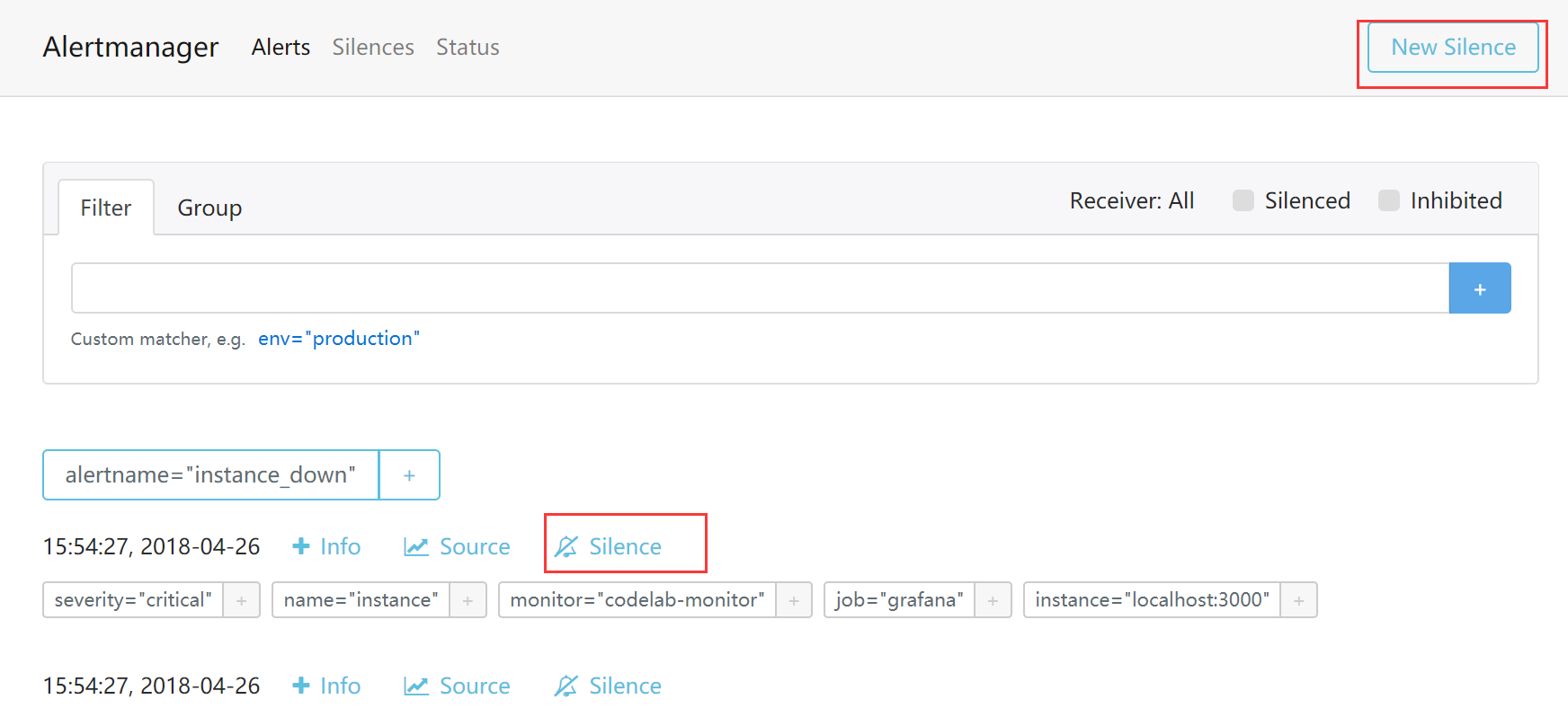Click the blue plus add-filter button
The height and width of the screenshot is (717, 1568).
1479,288
